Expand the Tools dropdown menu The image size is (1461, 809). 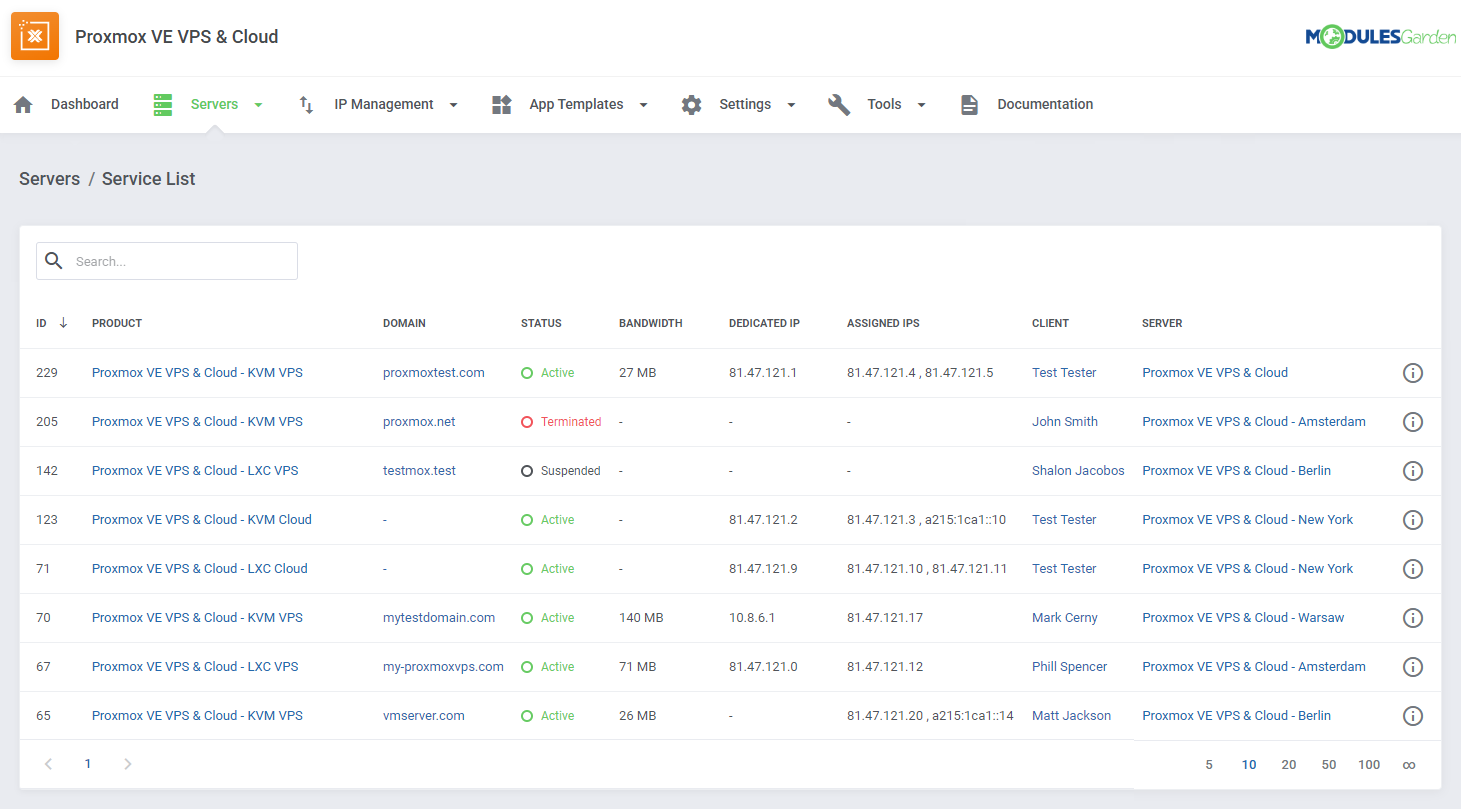click(x=921, y=104)
